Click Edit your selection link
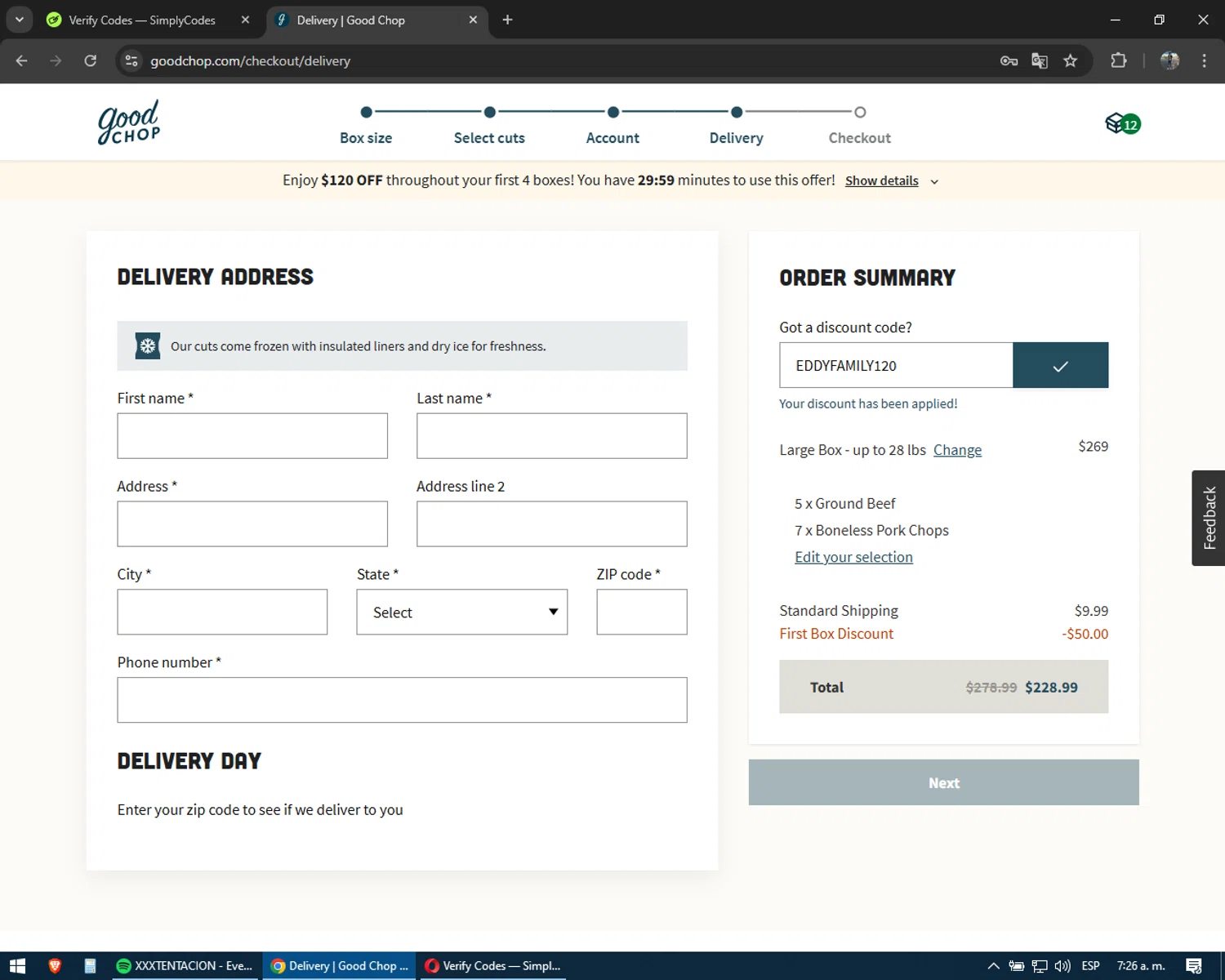 pyautogui.click(x=853, y=557)
